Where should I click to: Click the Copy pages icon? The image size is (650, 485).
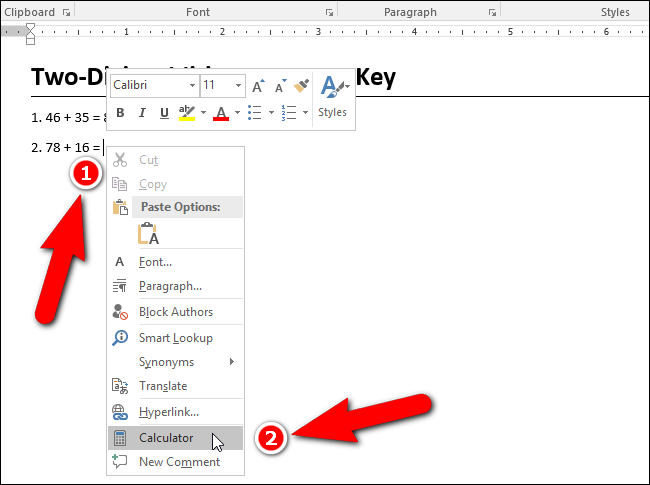tap(120, 184)
